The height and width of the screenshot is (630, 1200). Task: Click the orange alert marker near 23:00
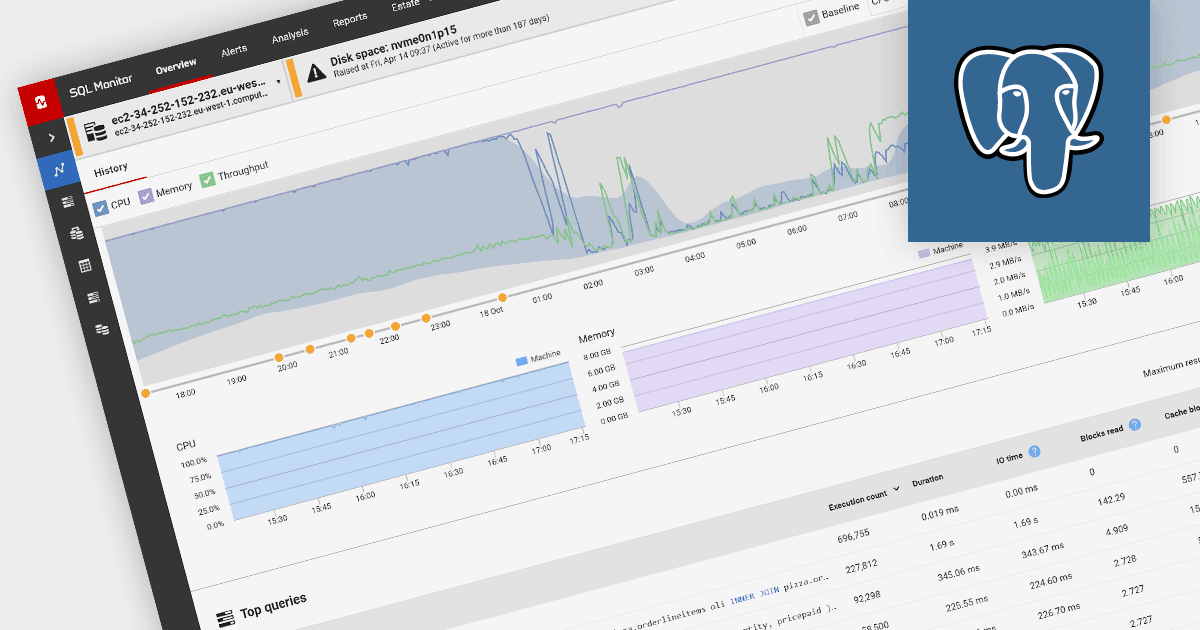click(426, 317)
